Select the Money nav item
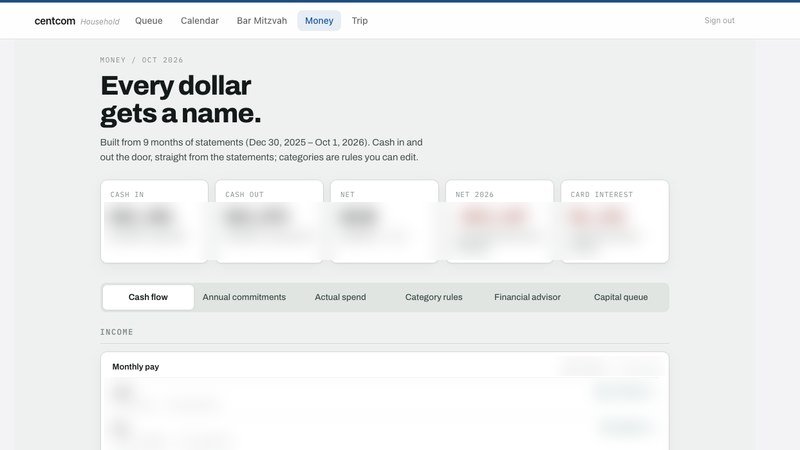Image resolution: width=800 pixels, height=450 pixels. click(x=319, y=21)
